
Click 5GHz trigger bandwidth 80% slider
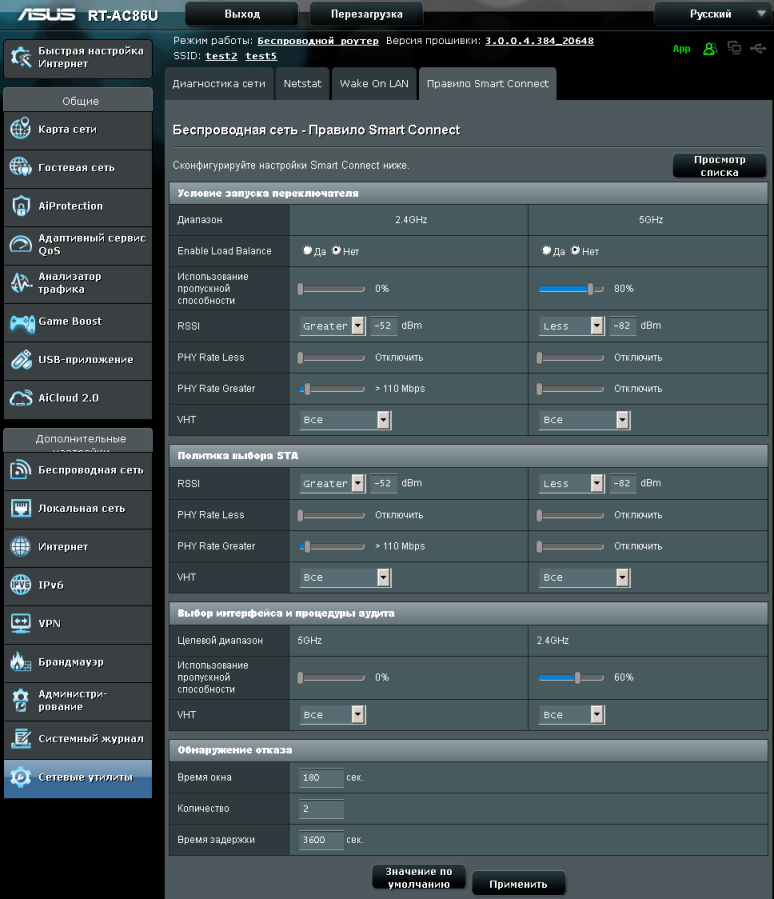(x=571, y=289)
